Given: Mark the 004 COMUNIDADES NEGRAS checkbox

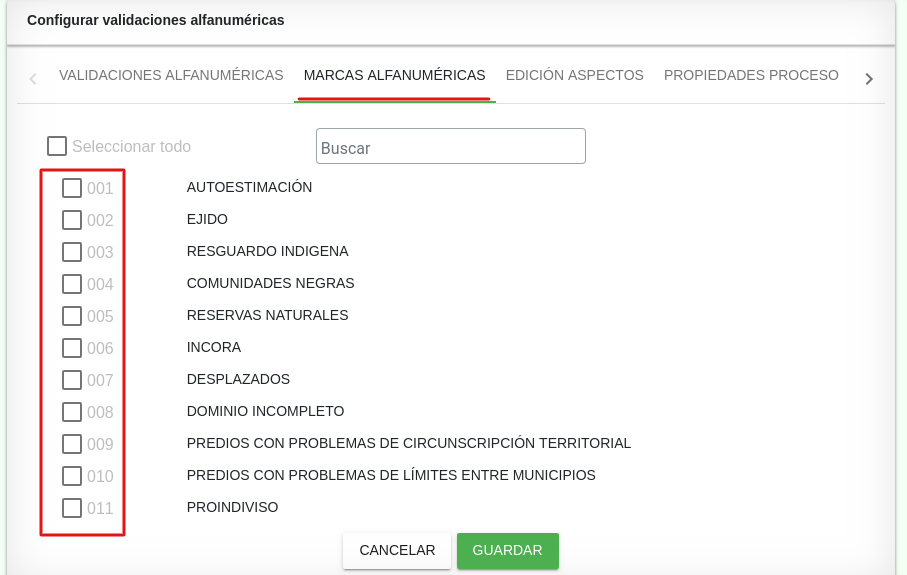Looking at the screenshot, I should (x=72, y=284).
